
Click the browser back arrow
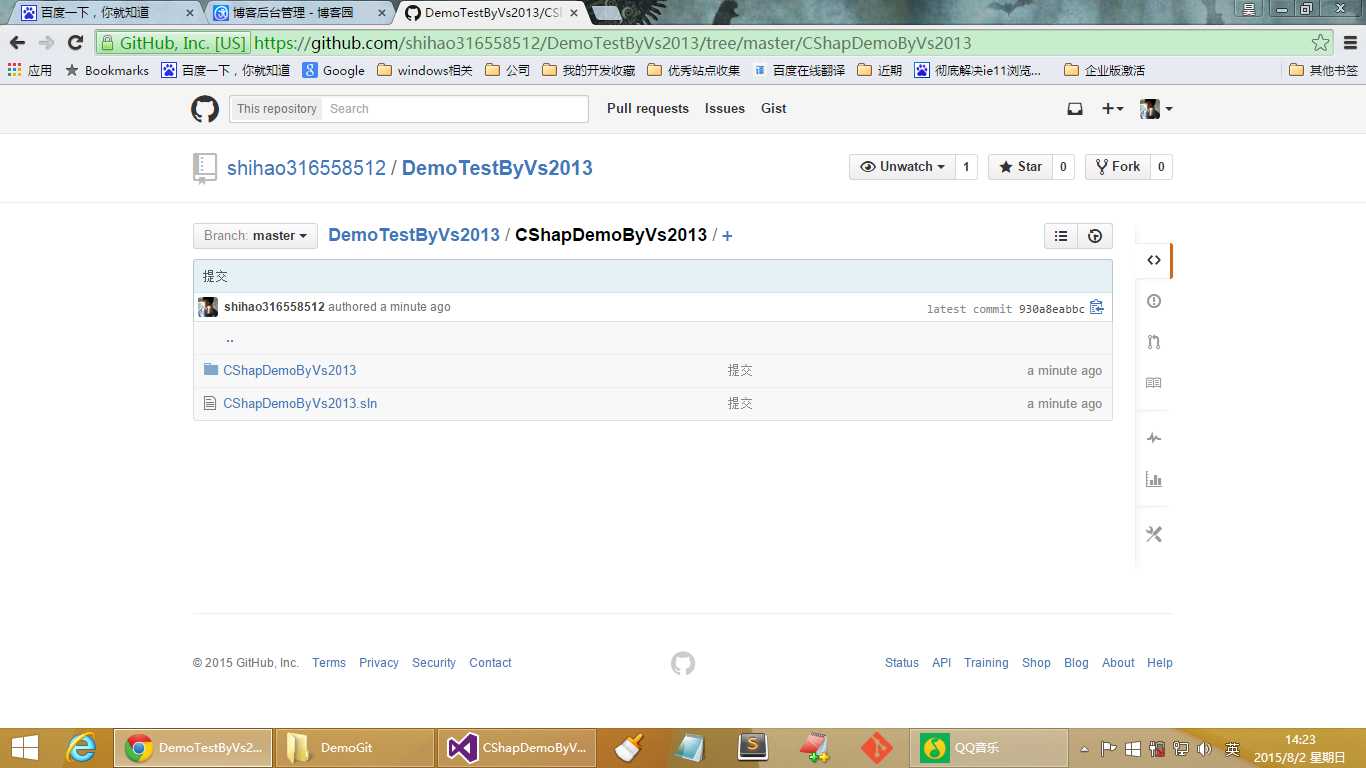click(17, 42)
